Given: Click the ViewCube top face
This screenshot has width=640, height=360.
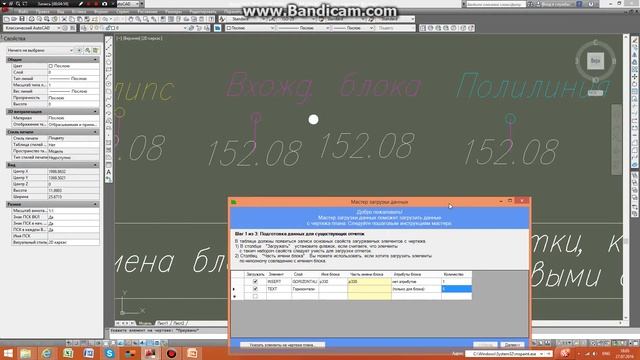Looking at the screenshot, I should (595, 61).
